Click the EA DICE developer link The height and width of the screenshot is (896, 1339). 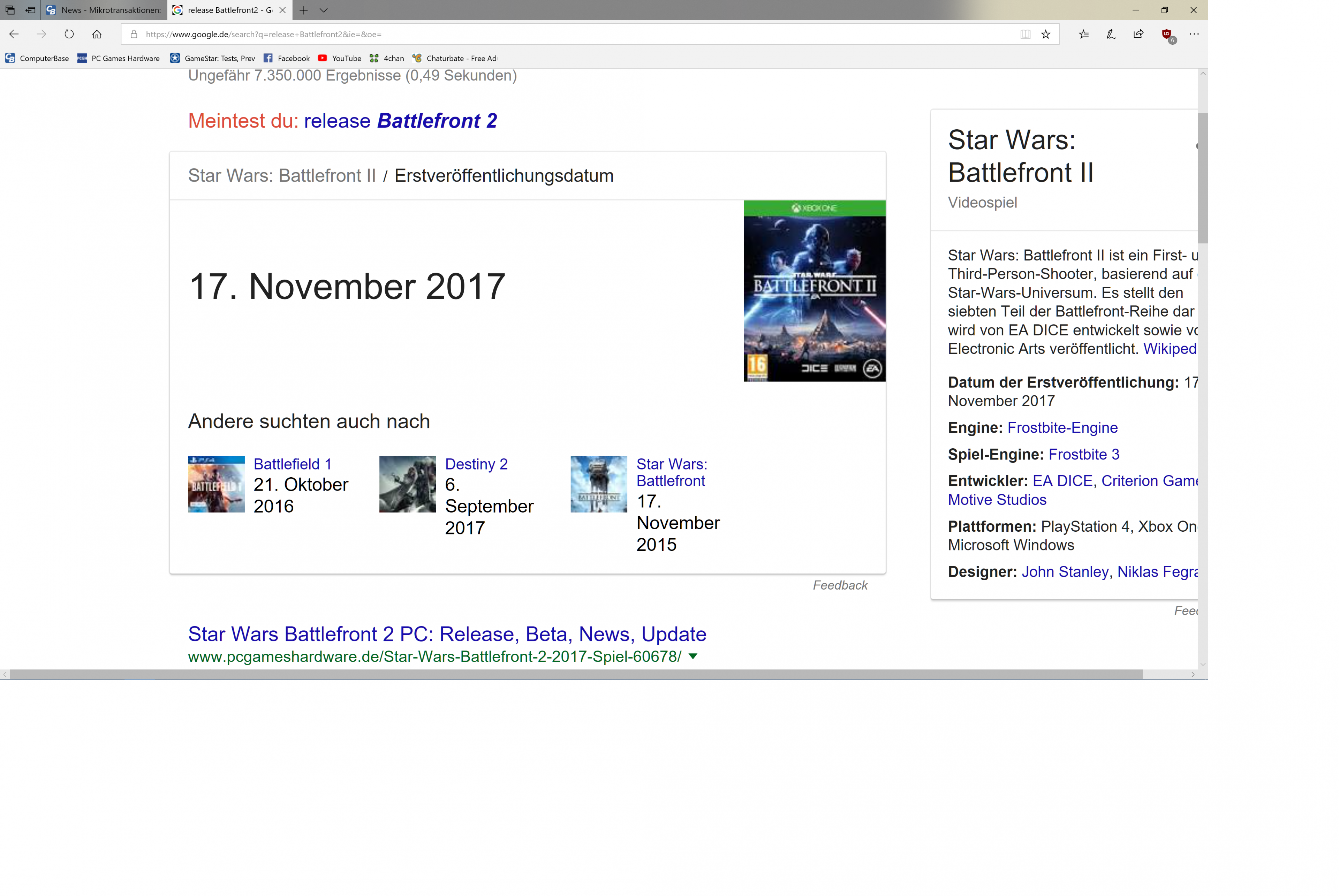(1062, 480)
